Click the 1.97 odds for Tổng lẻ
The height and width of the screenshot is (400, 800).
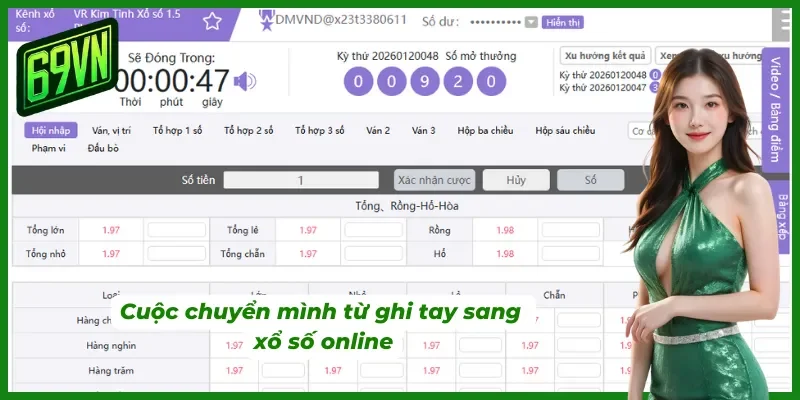tap(308, 230)
